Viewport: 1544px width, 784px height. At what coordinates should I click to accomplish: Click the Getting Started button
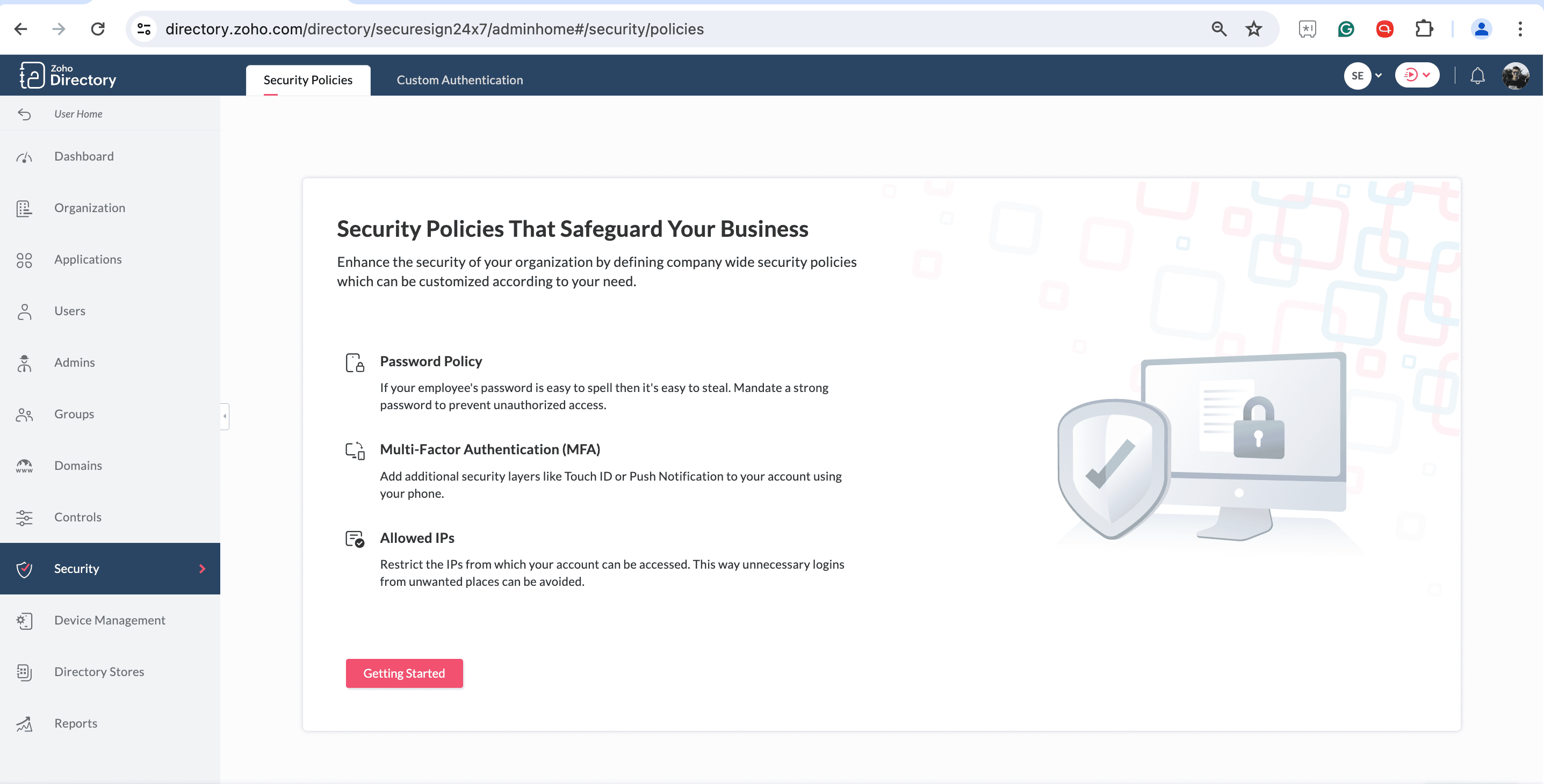click(404, 673)
